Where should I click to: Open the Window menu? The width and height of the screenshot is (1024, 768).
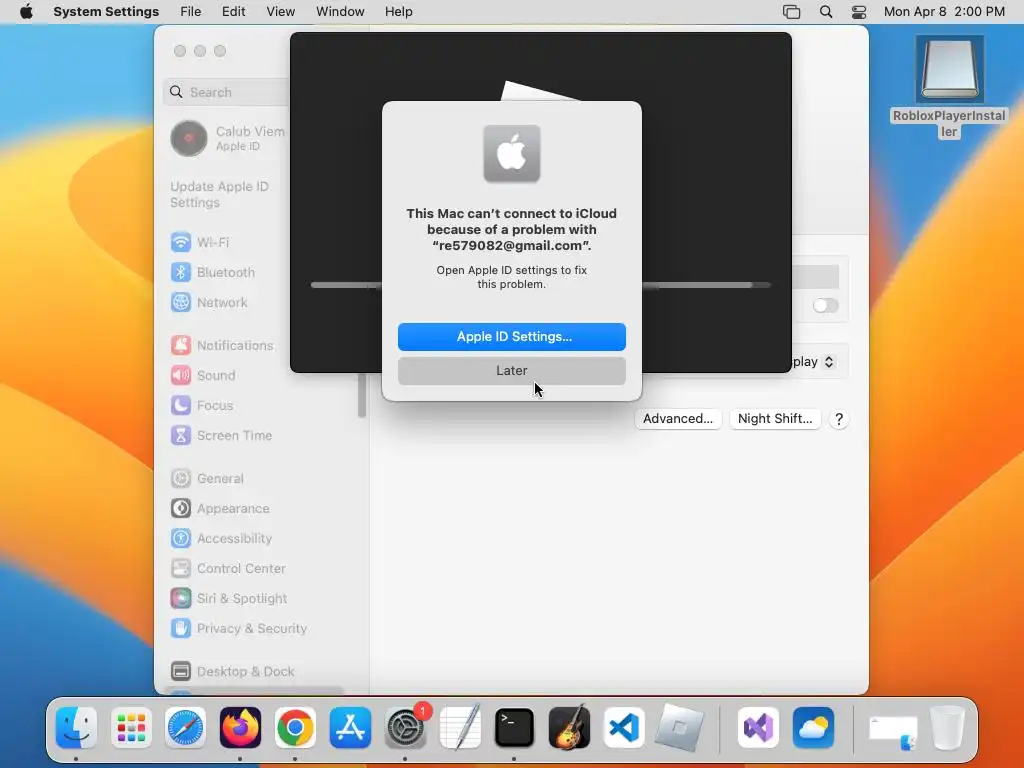[x=340, y=12]
